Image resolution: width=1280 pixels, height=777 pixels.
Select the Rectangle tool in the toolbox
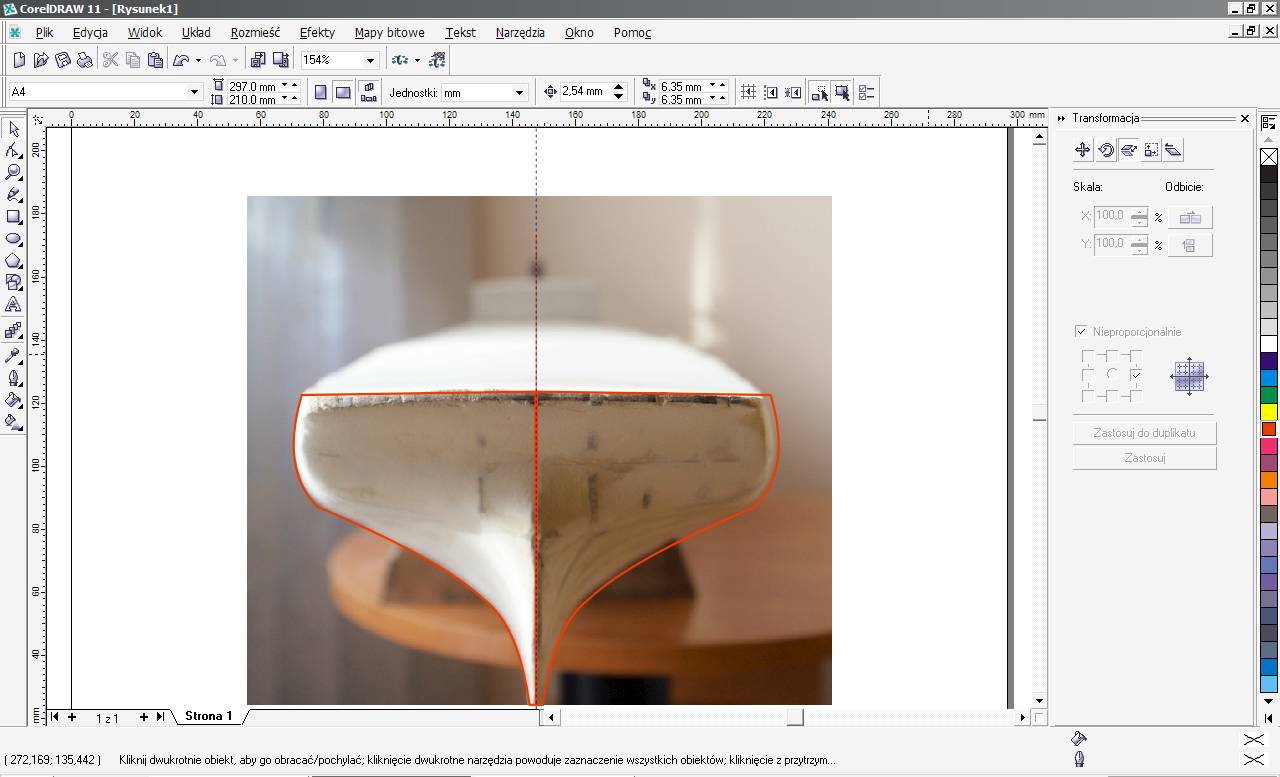13,216
